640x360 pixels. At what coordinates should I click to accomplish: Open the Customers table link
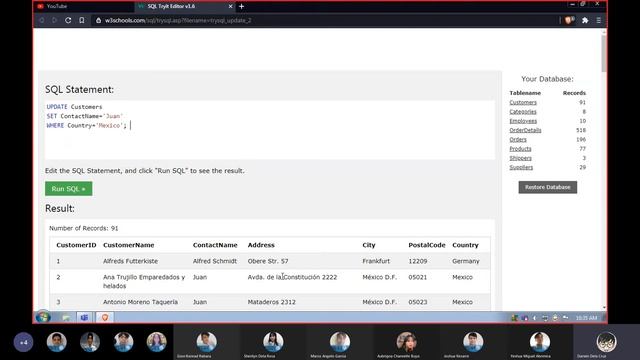pyautogui.click(x=523, y=102)
